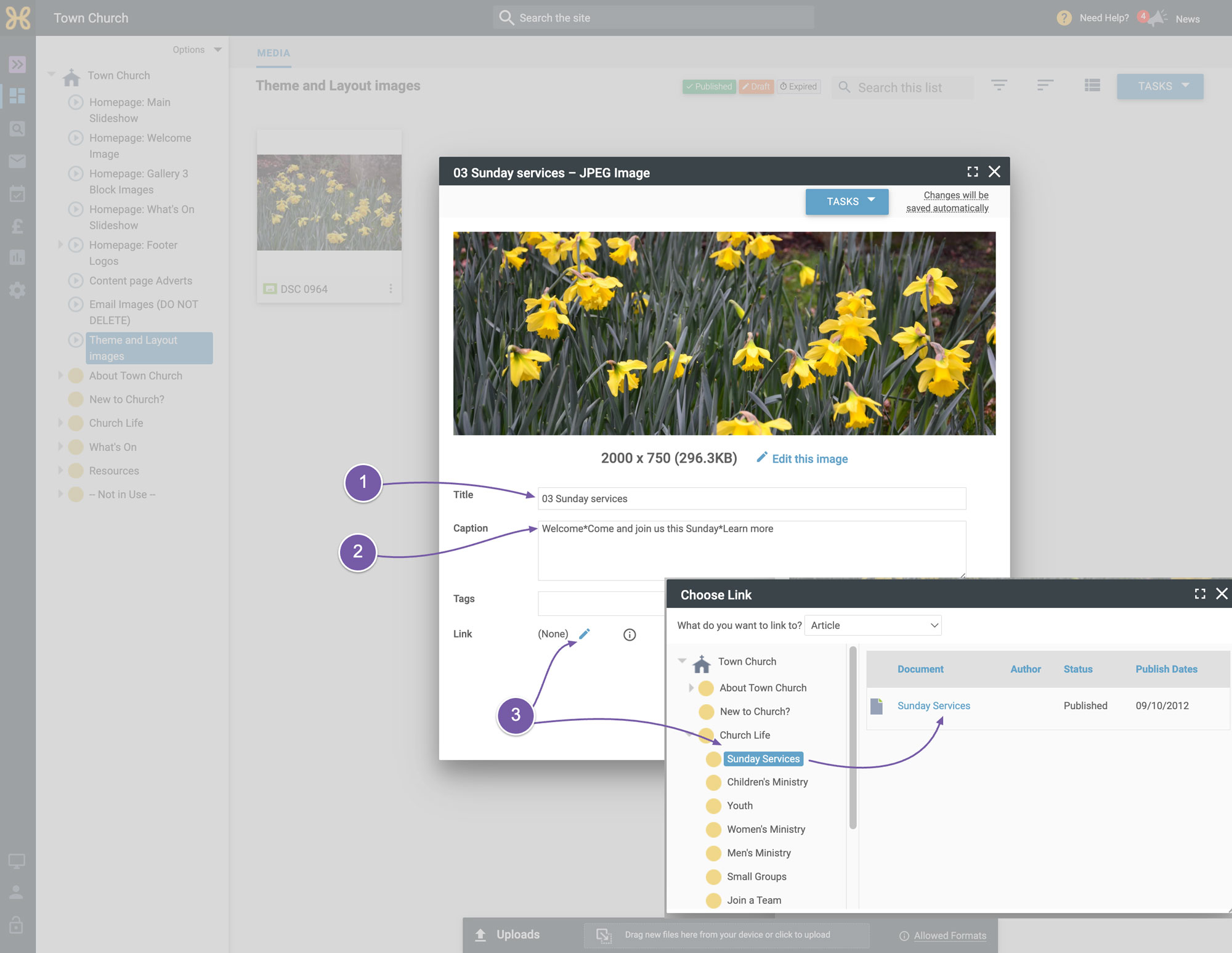The image size is (1232, 953).
Task: Choose the Sunday Services document link
Action: pos(933,705)
